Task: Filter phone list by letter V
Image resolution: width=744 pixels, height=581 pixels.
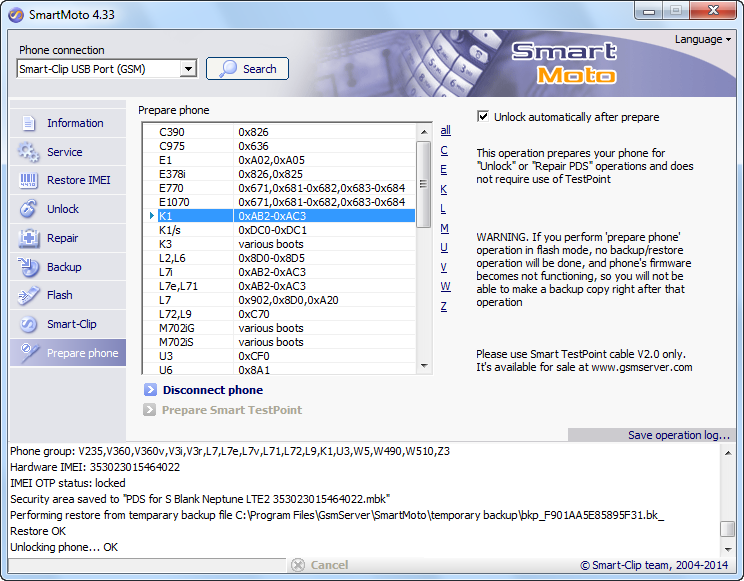Action: point(444,267)
